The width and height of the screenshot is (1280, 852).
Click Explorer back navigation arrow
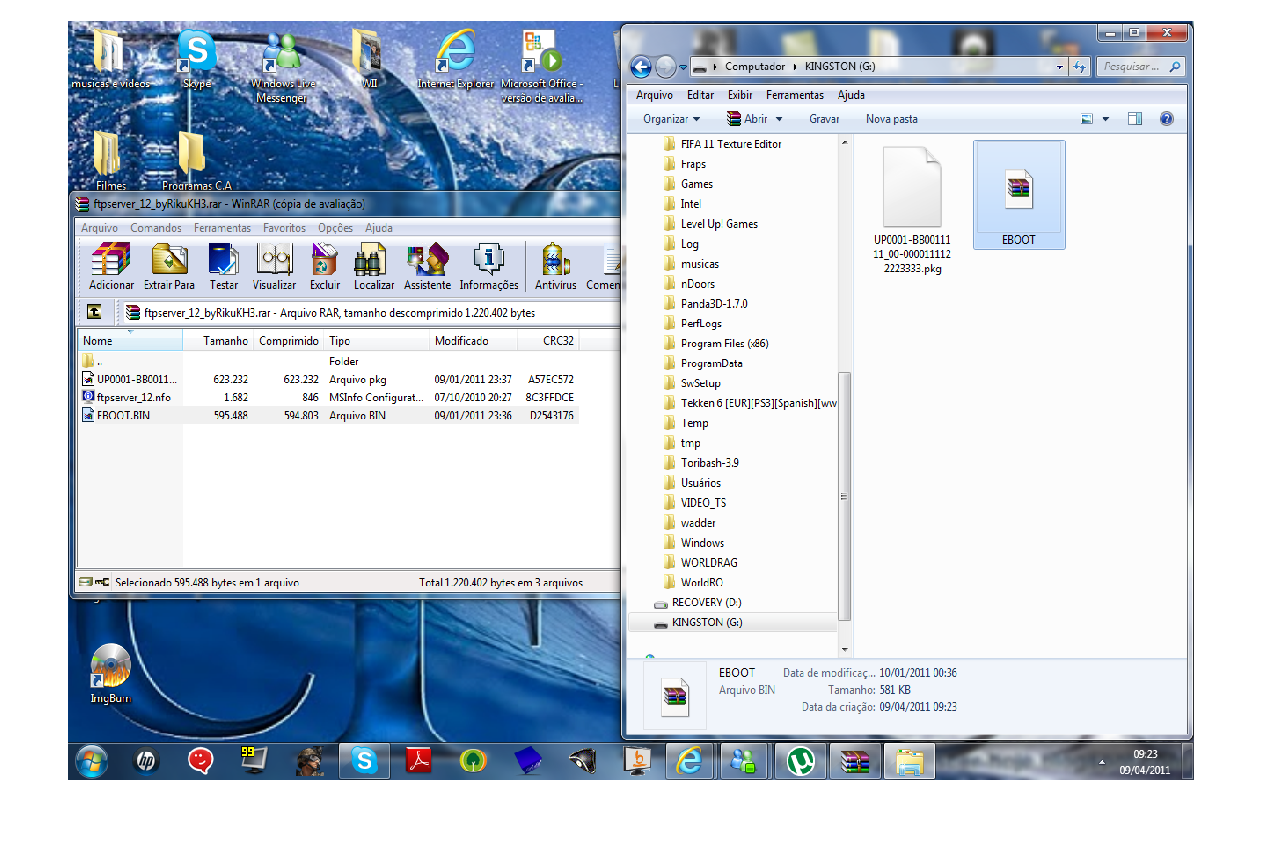pos(641,67)
